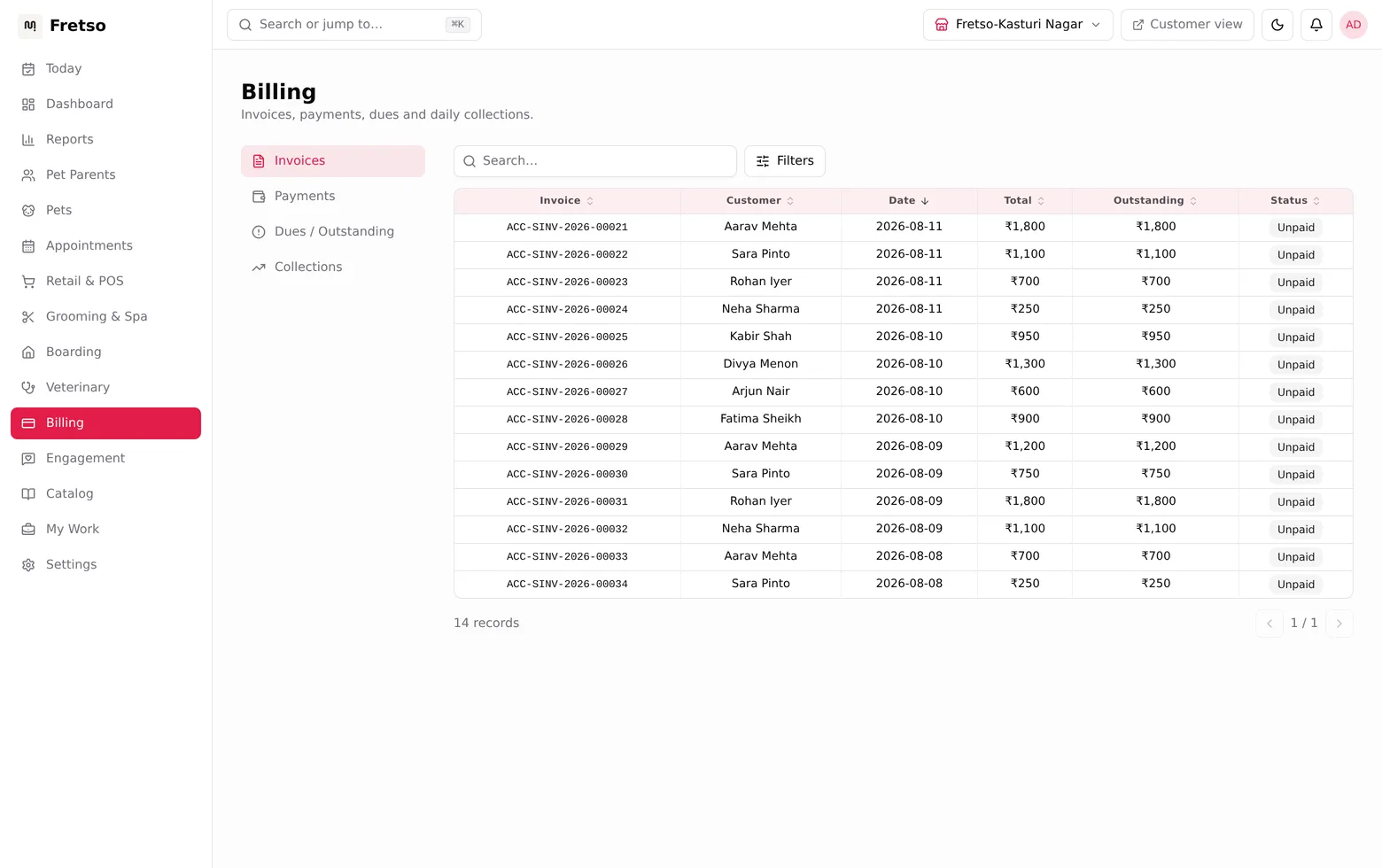The height and width of the screenshot is (868, 1382).
Task: Open invoice ACC-SINV-2026-00025
Action: click(567, 337)
